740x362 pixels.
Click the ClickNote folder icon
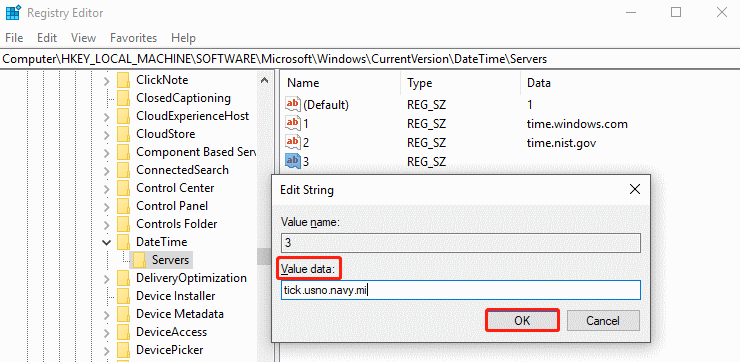tap(123, 80)
